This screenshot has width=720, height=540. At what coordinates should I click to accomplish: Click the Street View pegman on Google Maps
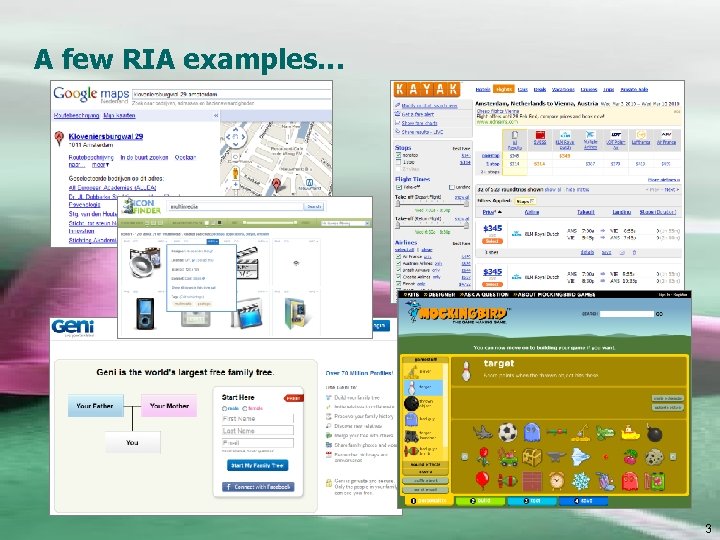pos(236,173)
